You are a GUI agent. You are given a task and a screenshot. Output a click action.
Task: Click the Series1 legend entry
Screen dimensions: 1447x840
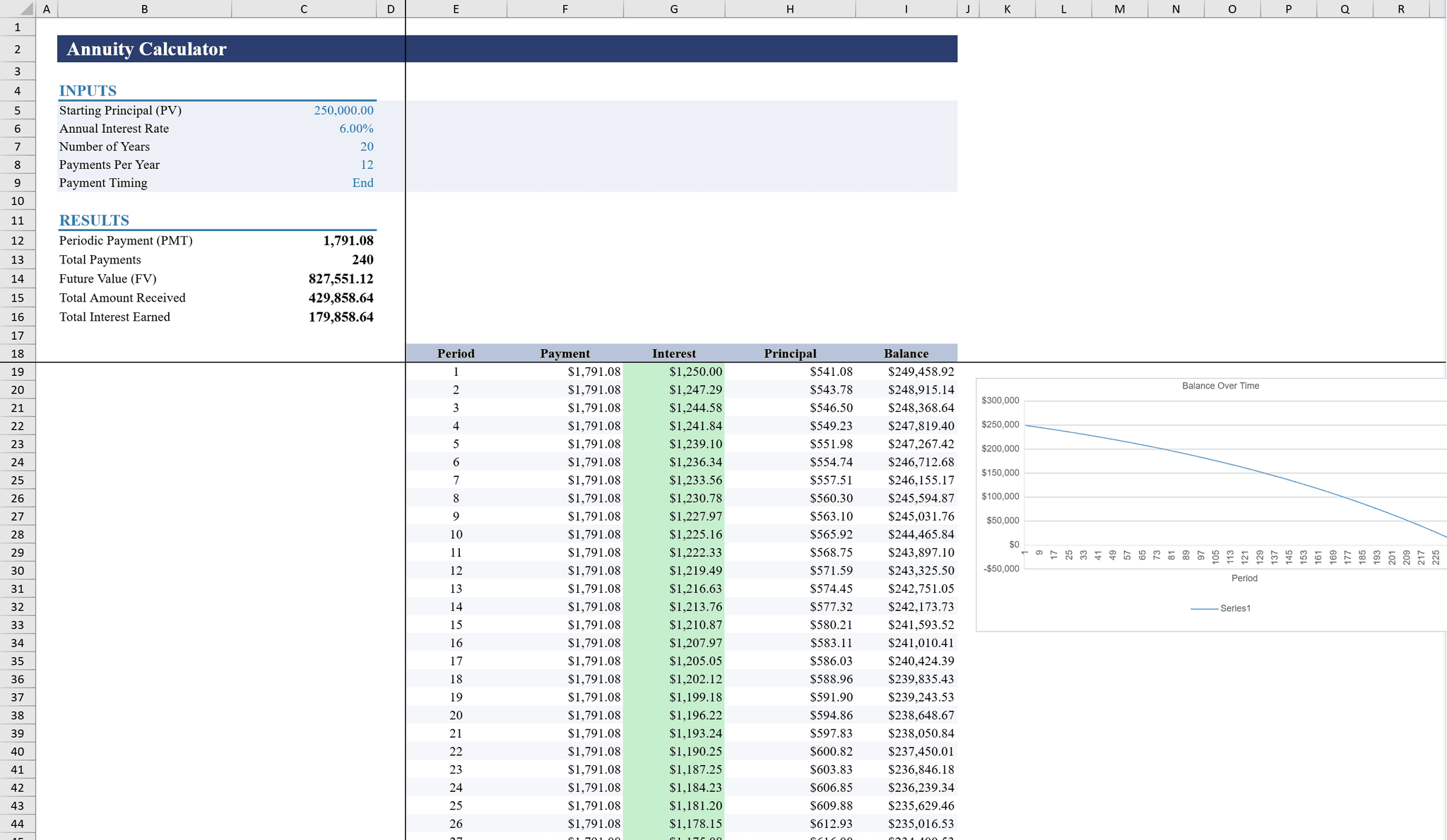[x=1220, y=608]
